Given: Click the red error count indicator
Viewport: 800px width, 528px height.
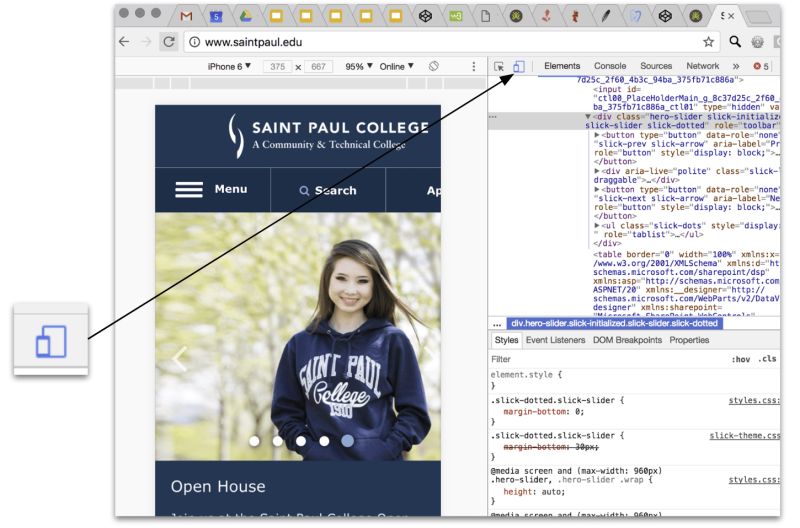Looking at the screenshot, I should coord(761,66).
